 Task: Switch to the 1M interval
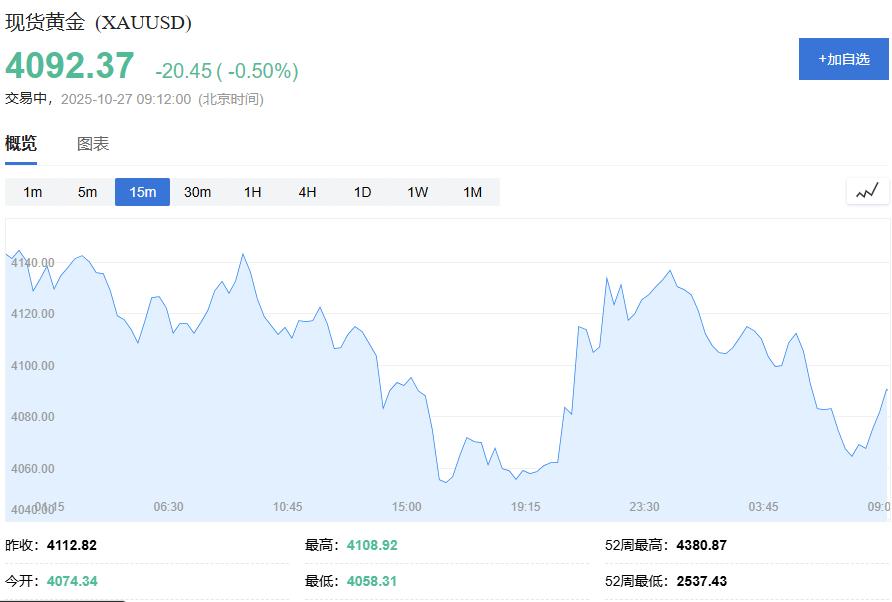click(471, 191)
